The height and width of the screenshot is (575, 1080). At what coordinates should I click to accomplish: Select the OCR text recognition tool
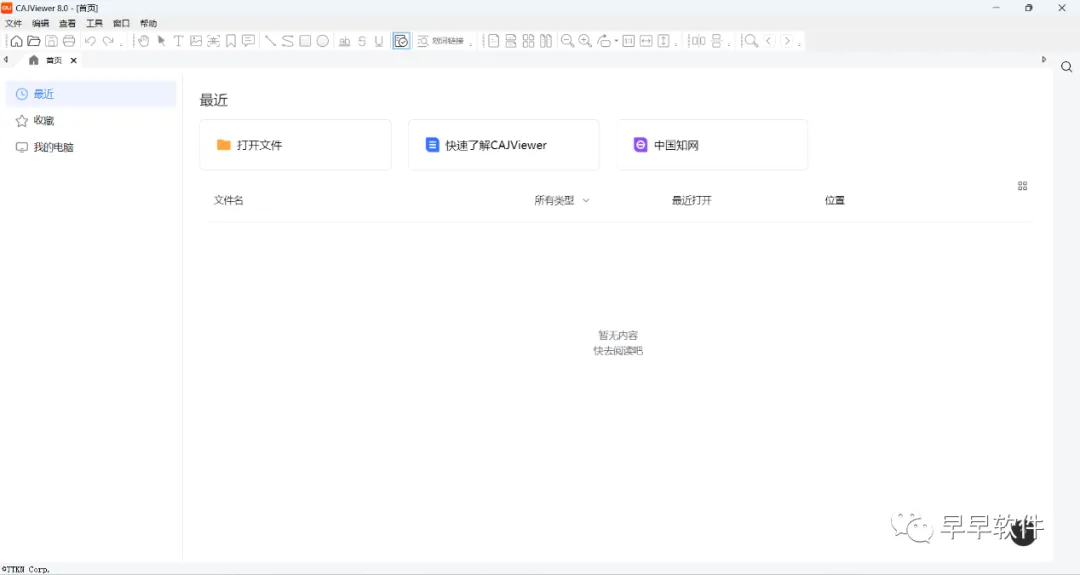(214, 41)
